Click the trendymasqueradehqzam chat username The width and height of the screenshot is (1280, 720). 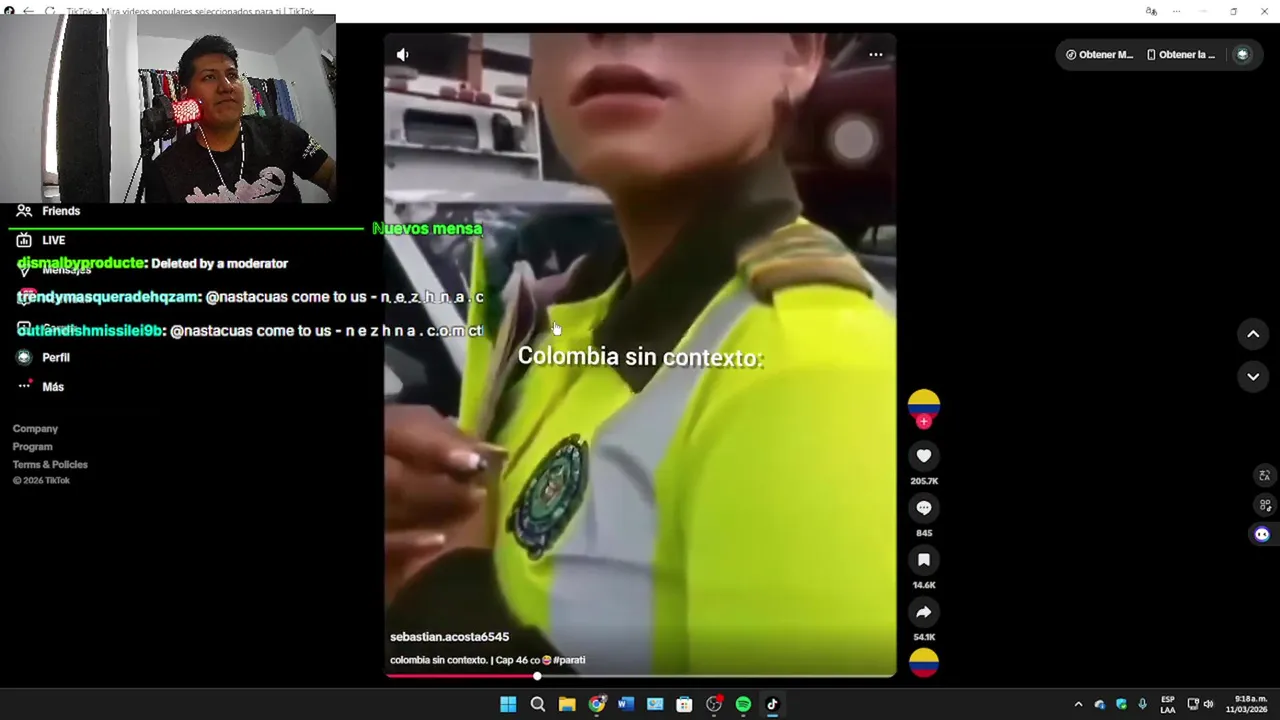point(109,297)
